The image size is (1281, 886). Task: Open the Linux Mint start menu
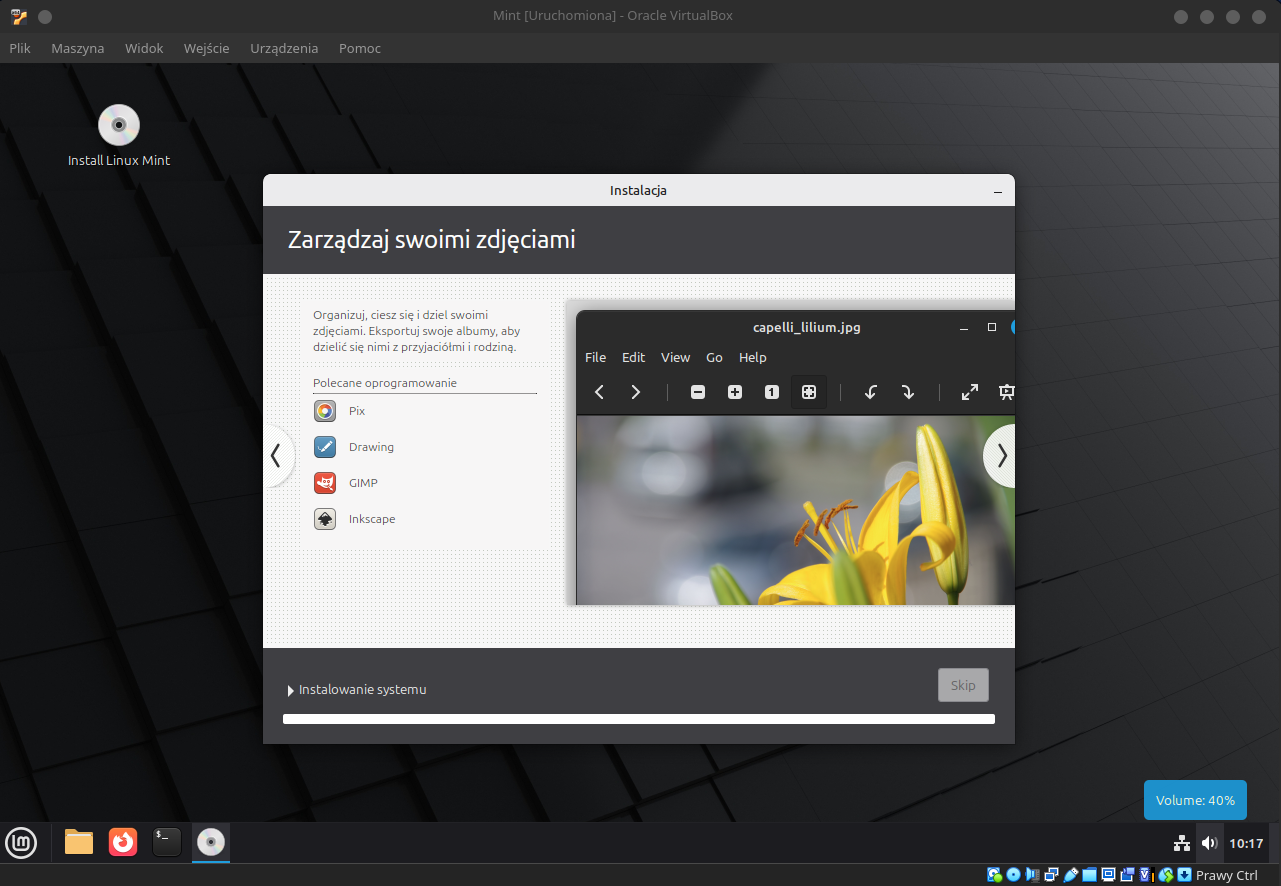tap(21, 843)
